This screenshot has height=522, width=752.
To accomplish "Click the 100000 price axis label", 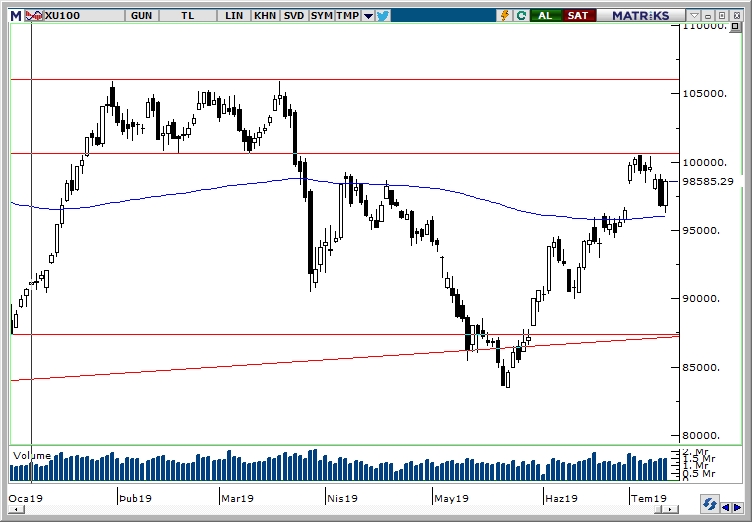I will point(705,163).
